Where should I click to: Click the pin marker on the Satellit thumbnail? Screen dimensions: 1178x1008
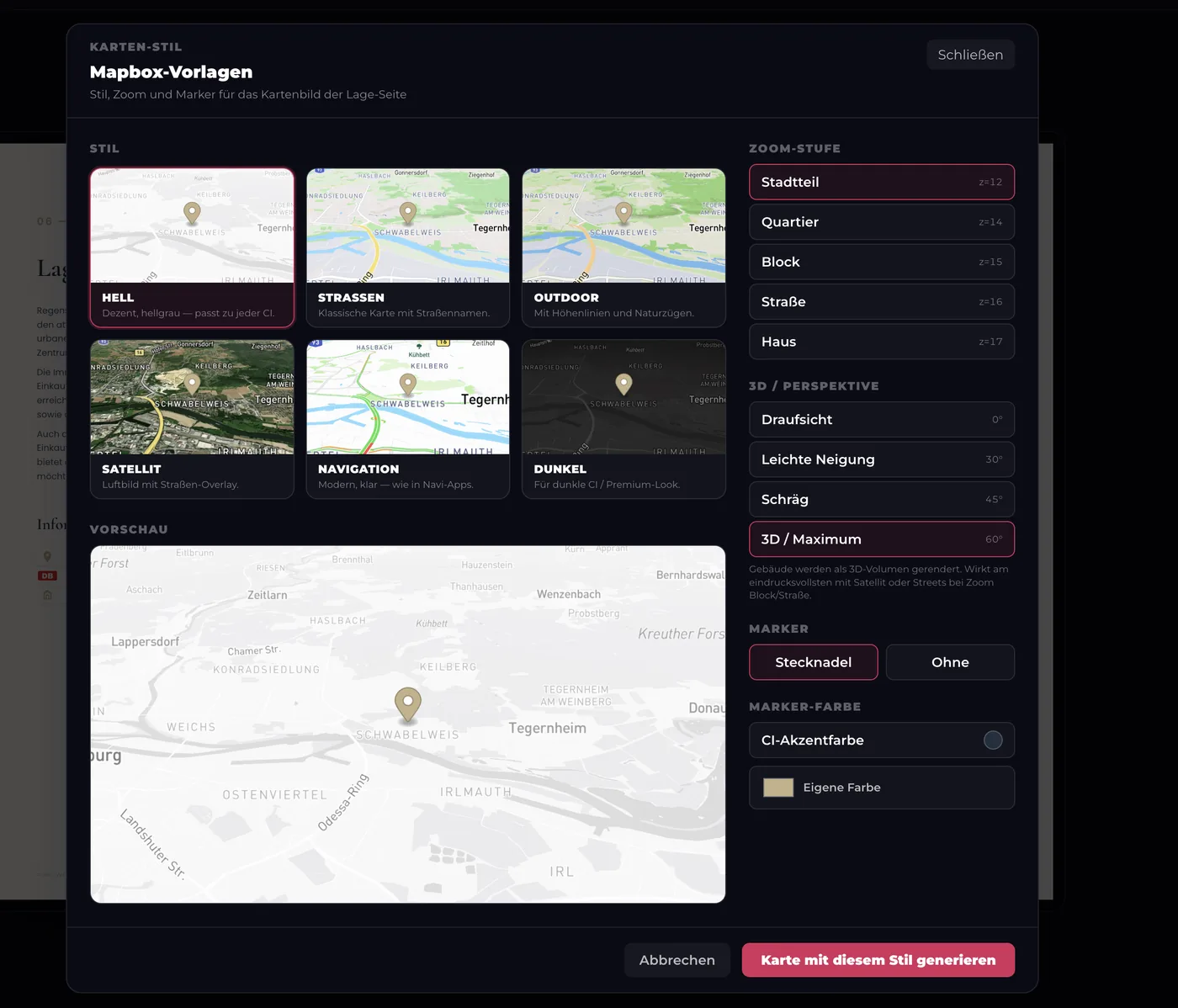(x=192, y=385)
